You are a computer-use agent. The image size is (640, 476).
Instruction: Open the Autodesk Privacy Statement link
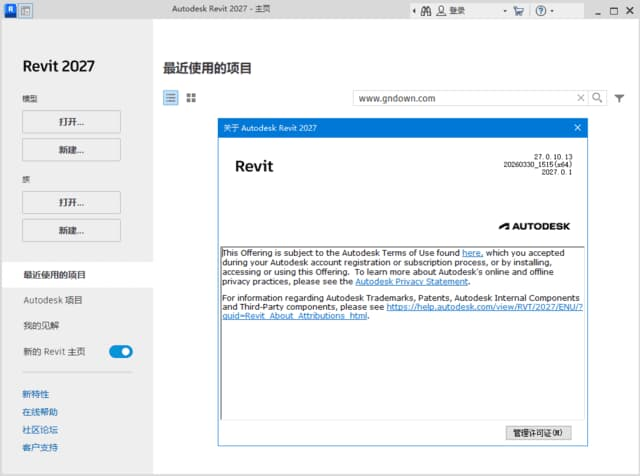coord(411,282)
